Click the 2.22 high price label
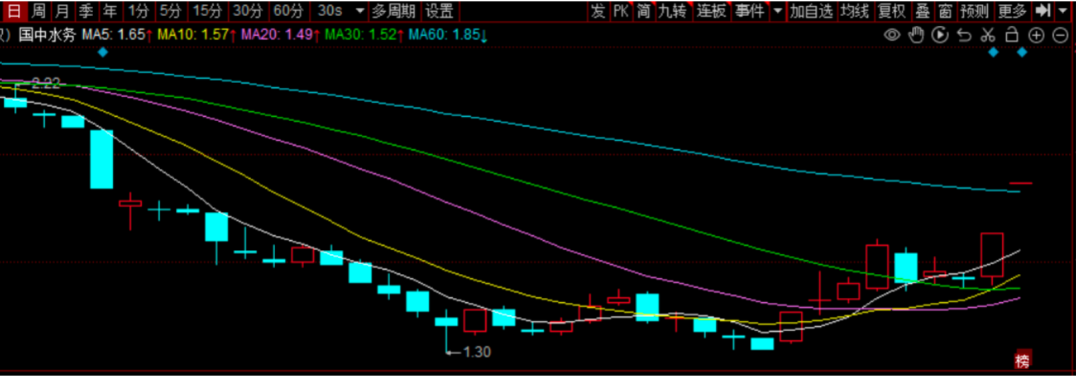Viewport: 1080px width, 377px height. coord(46,83)
